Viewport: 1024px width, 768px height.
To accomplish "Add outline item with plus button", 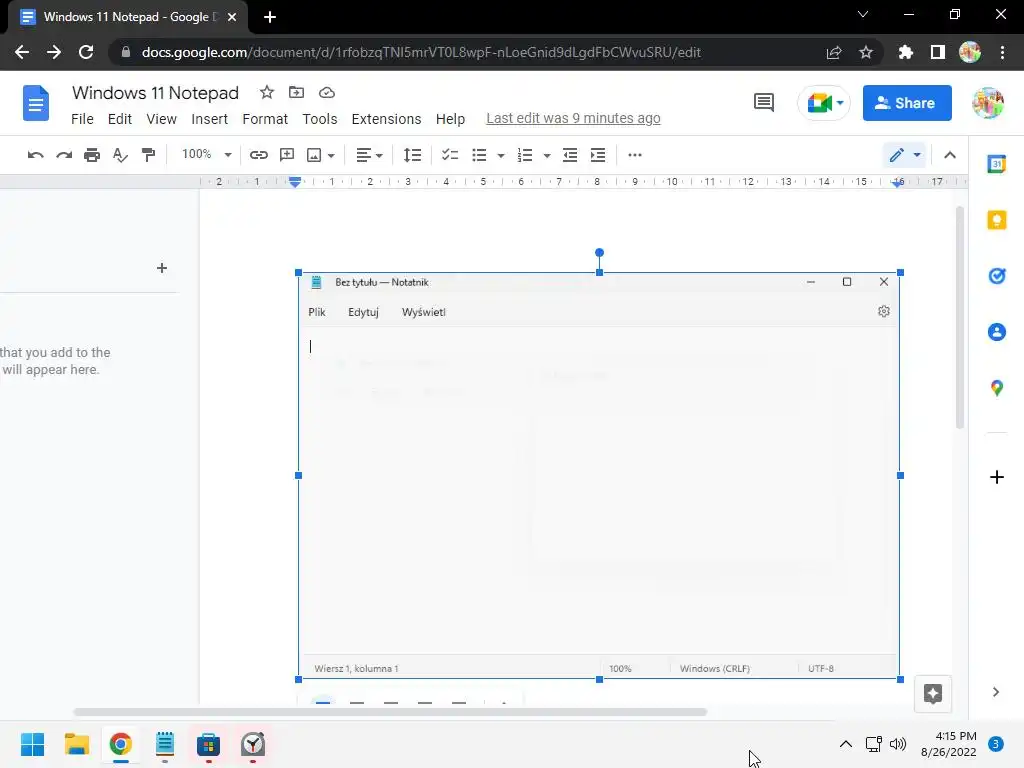I will pyautogui.click(x=162, y=268).
